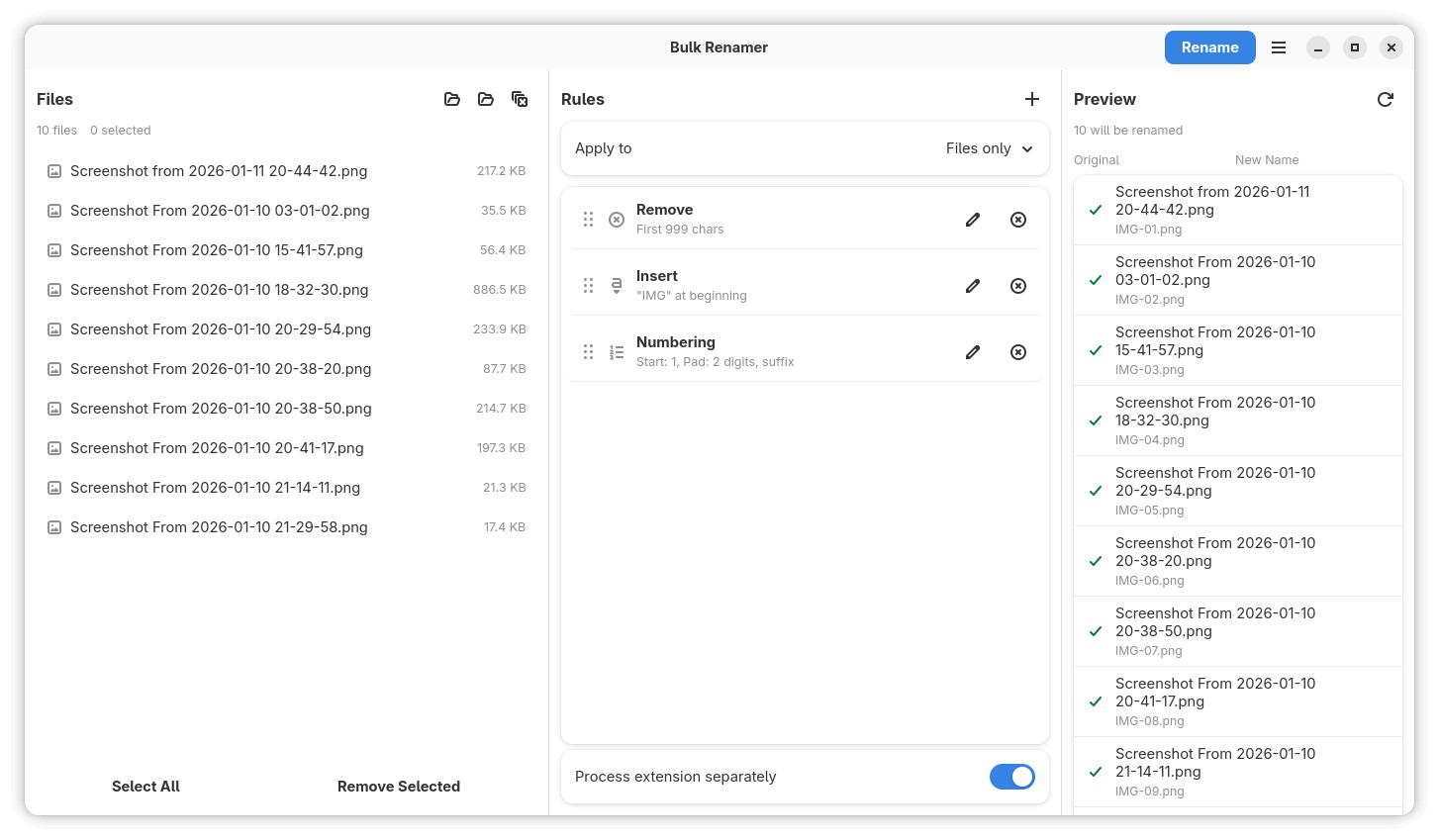Click the add folder icon in Files
Image resolution: width=1439 pixels, height=840 pixels.
click(x=486, y=99)
